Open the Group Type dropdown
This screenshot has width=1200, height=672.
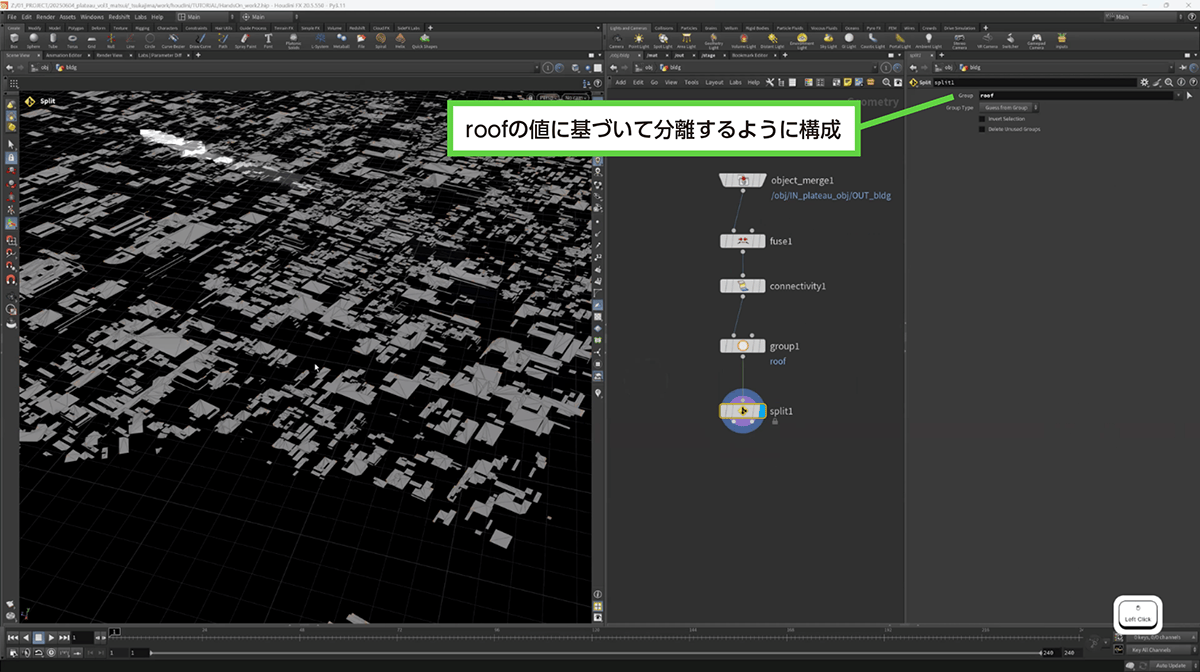[1008, 107]
